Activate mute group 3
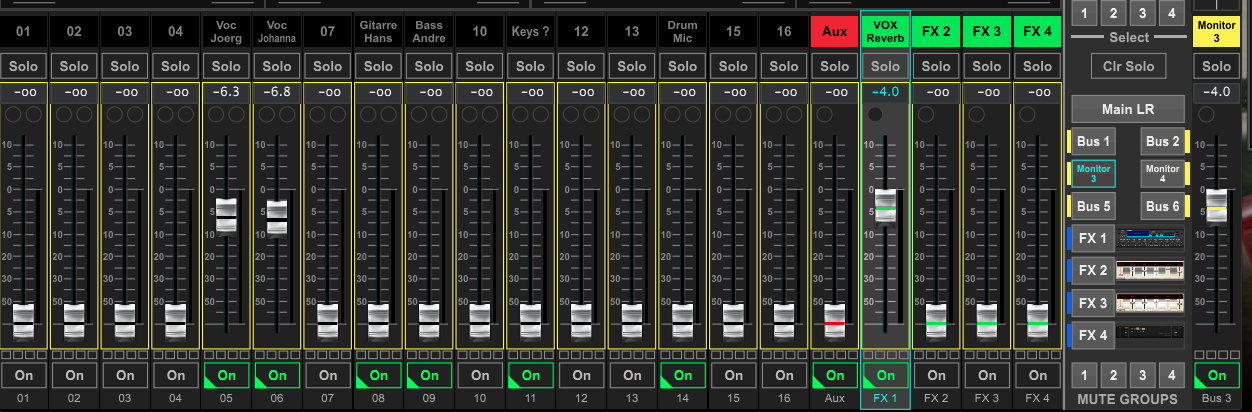Image resolution: width=1252 pixels, height=412 pixels. [1143, 376]
